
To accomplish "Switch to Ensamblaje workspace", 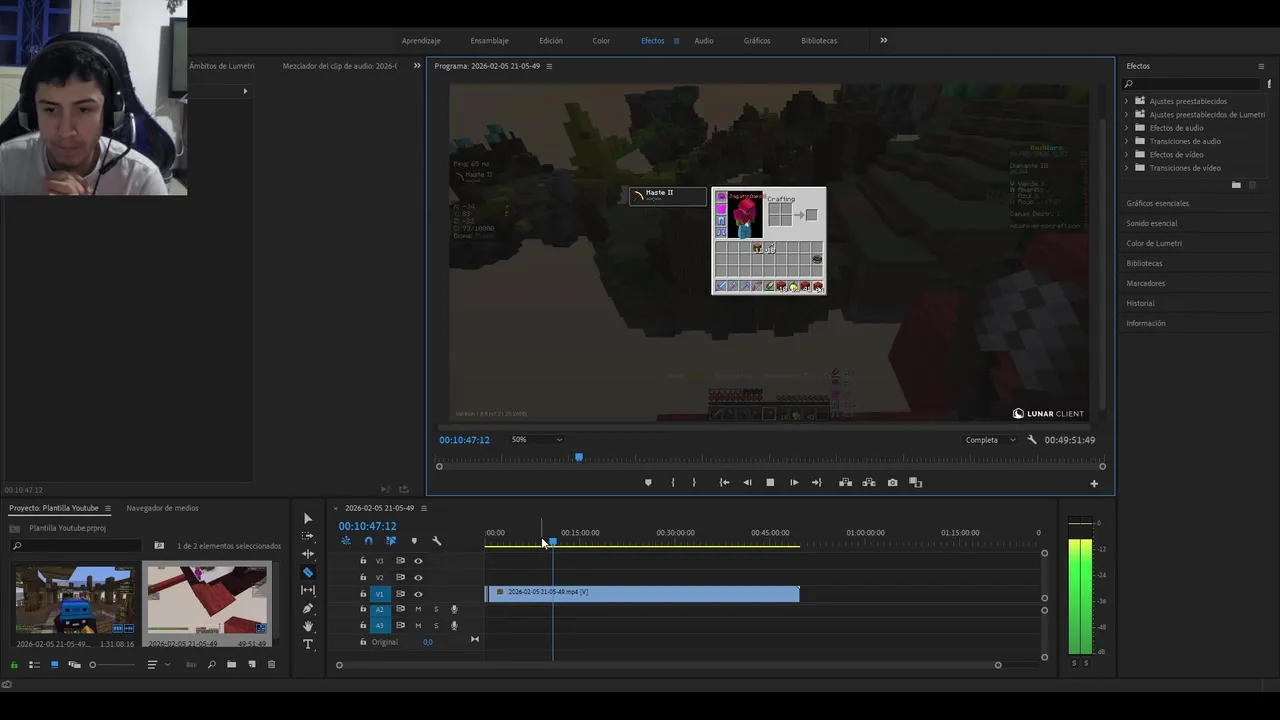I will coord(490,41).
